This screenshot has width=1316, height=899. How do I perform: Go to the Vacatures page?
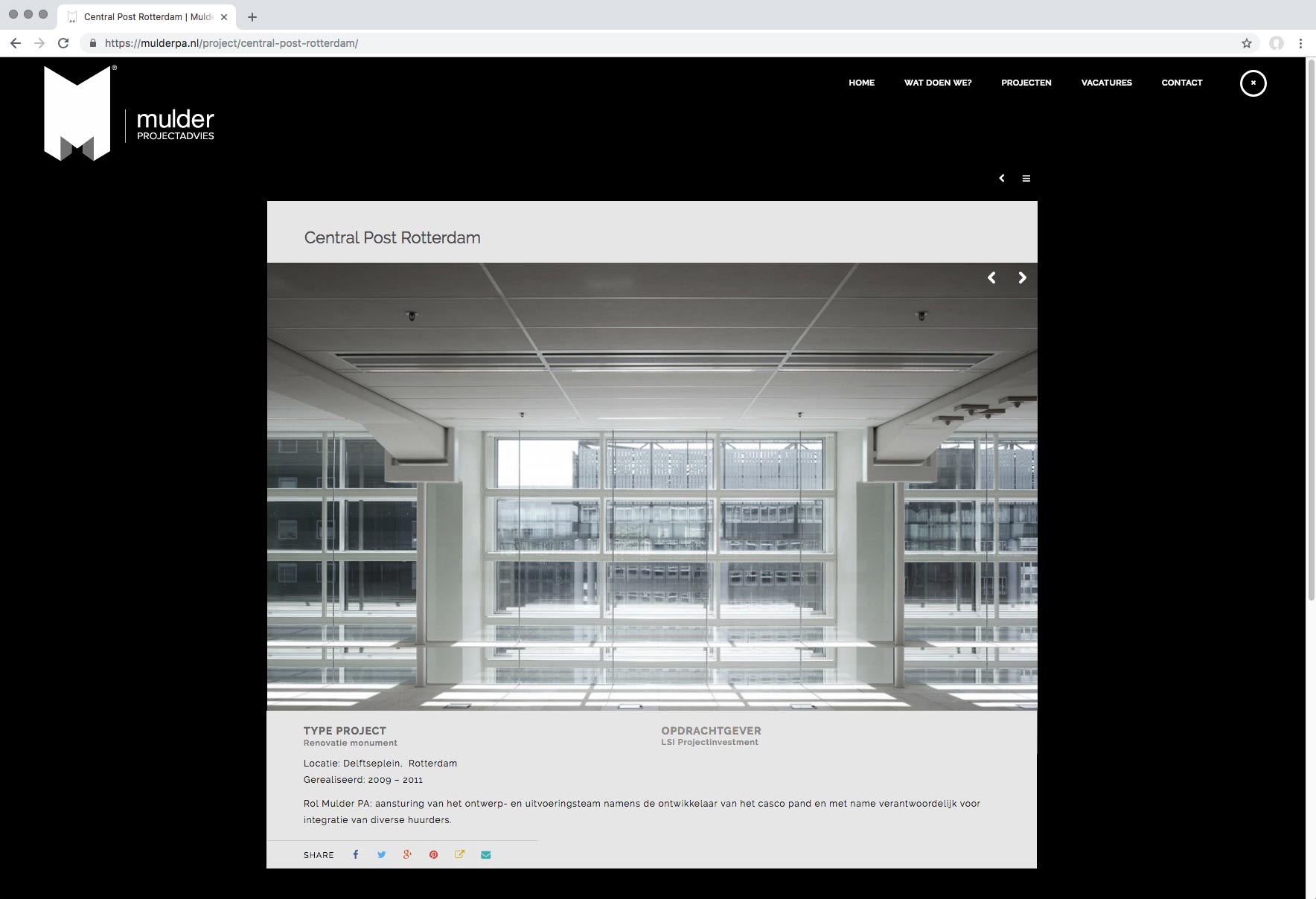point(1106,83)
